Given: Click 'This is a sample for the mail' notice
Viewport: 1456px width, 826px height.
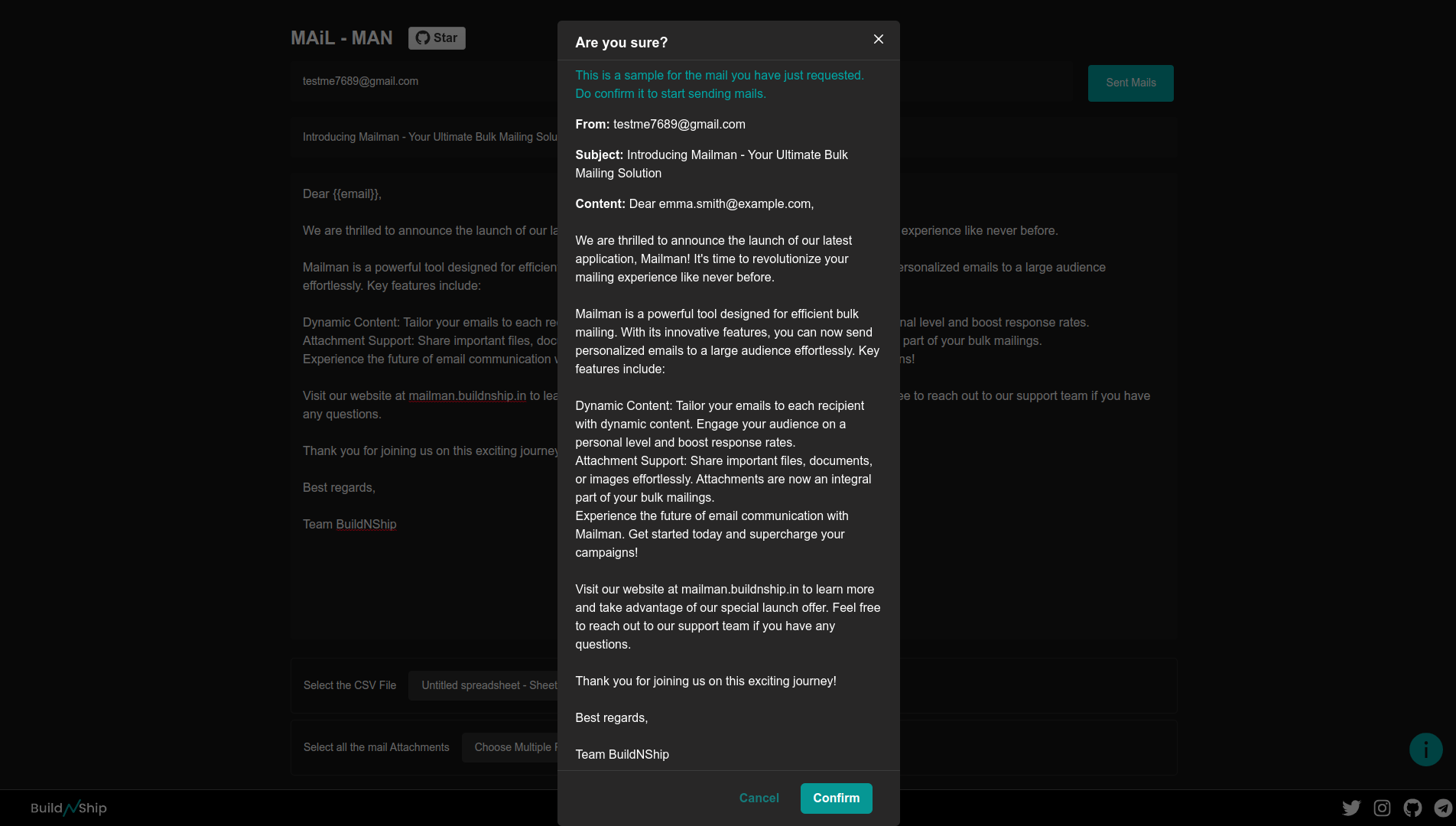Looking at the screenshot, I should 719,84.
